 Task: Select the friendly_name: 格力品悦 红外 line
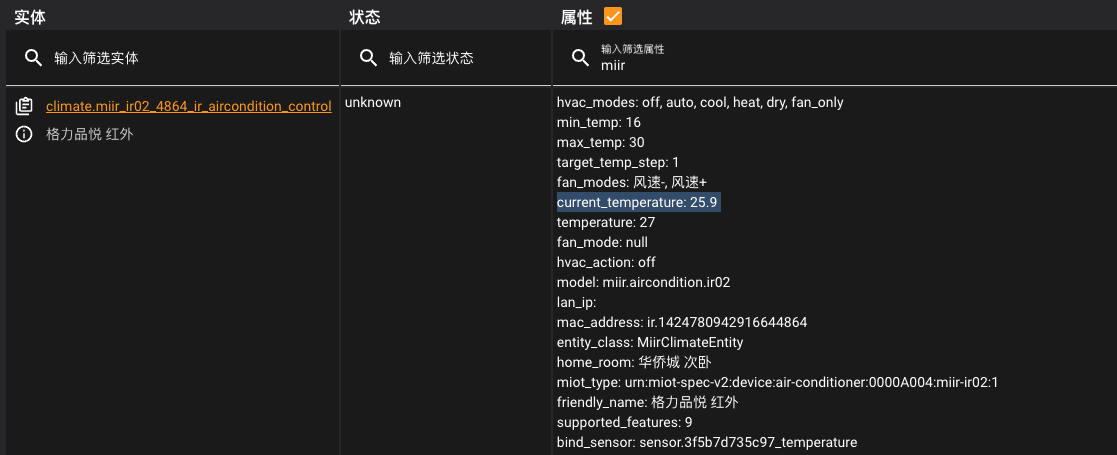[648, 402]
